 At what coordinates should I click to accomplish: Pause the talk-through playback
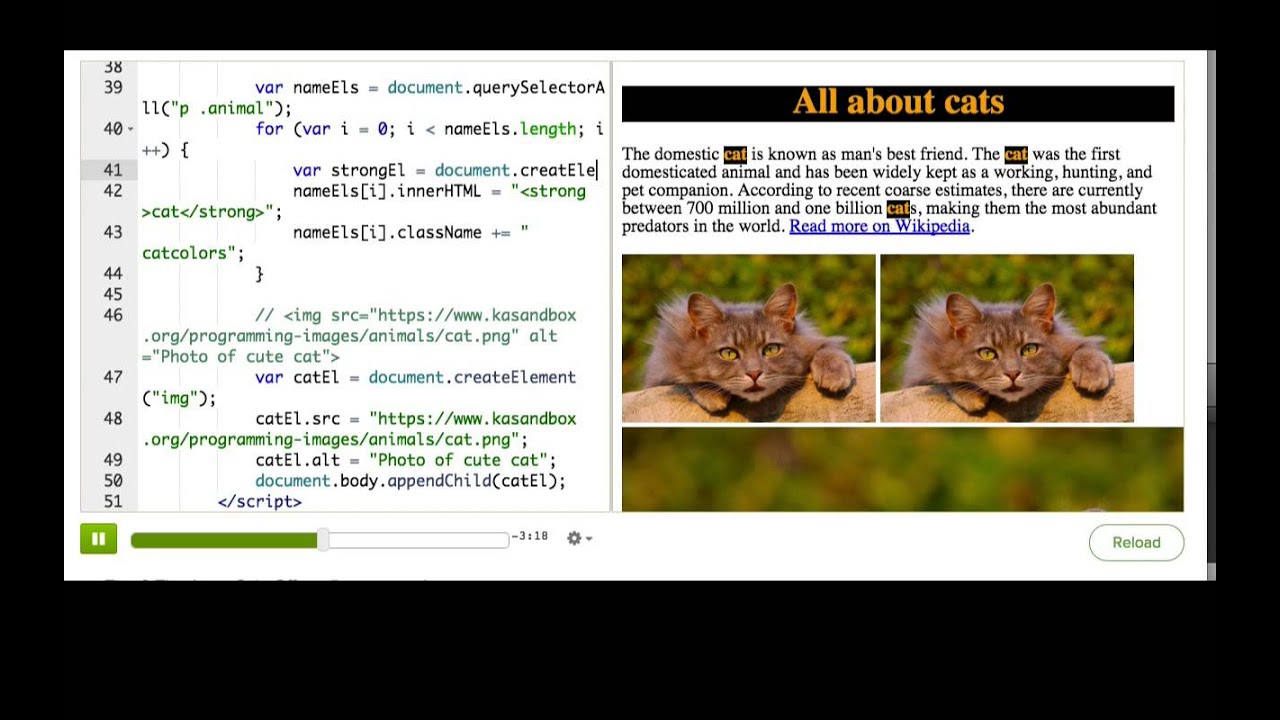pyautogui.click(x=98, y=539)
